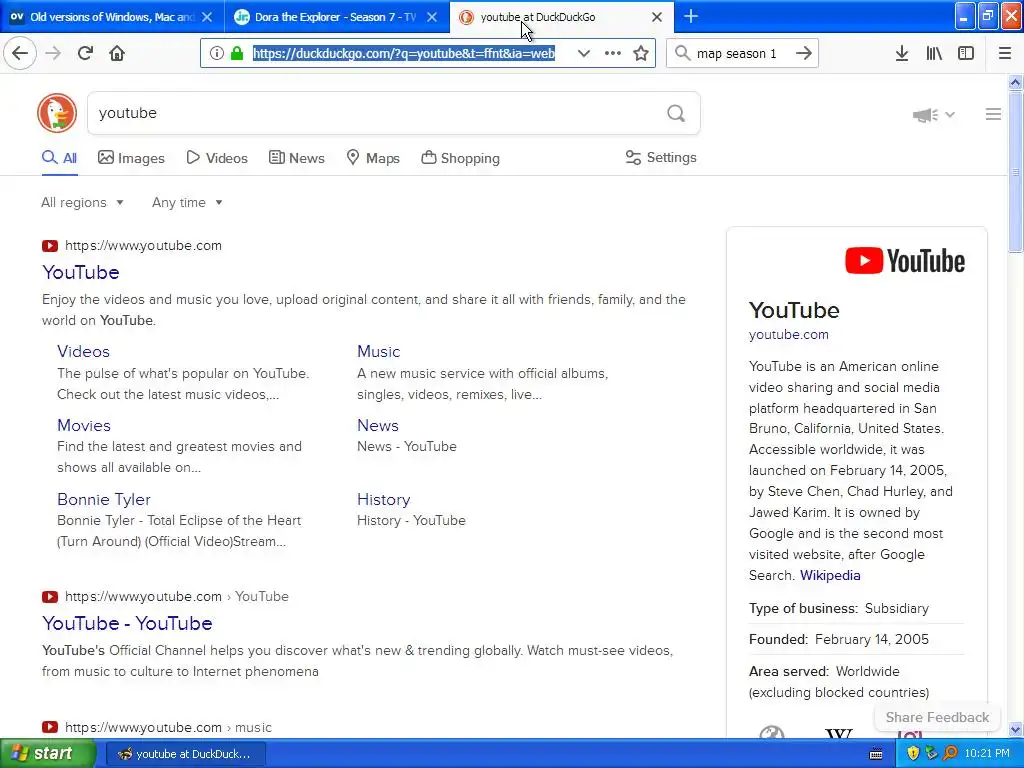Open the Firefox Library menu

click(934, 53)
